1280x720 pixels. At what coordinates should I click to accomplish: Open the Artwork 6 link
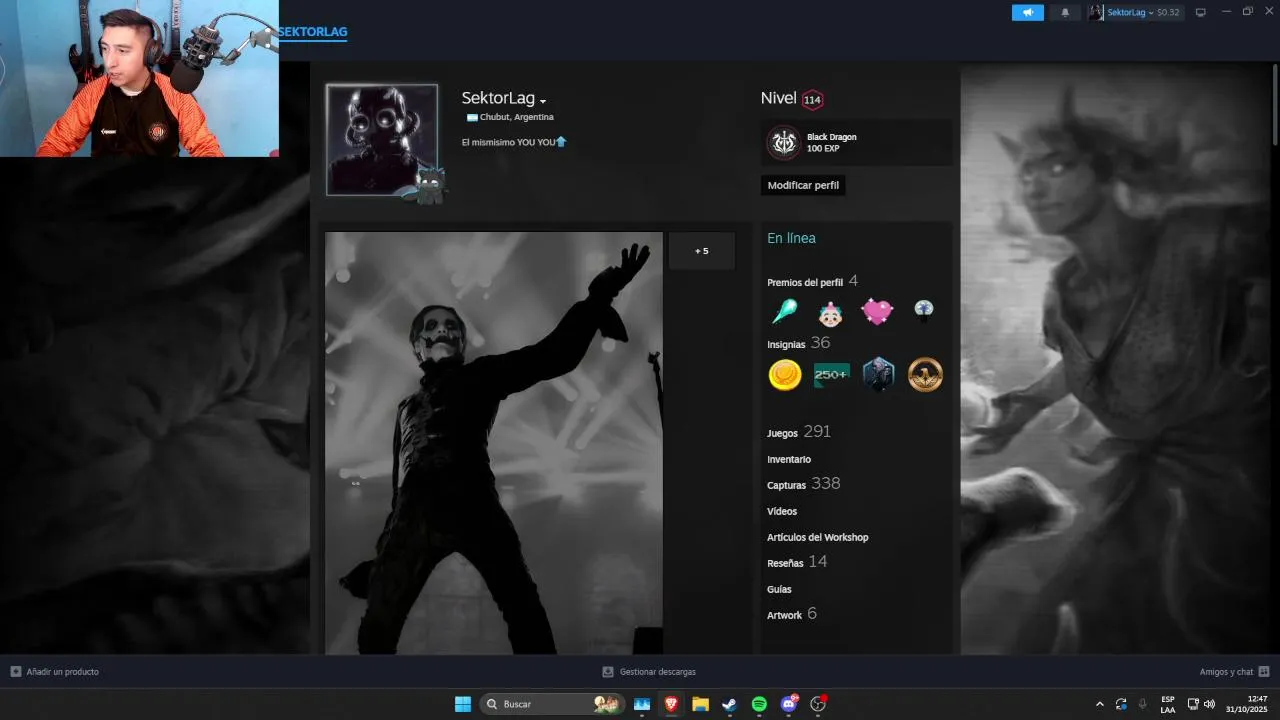pos(792,614)
